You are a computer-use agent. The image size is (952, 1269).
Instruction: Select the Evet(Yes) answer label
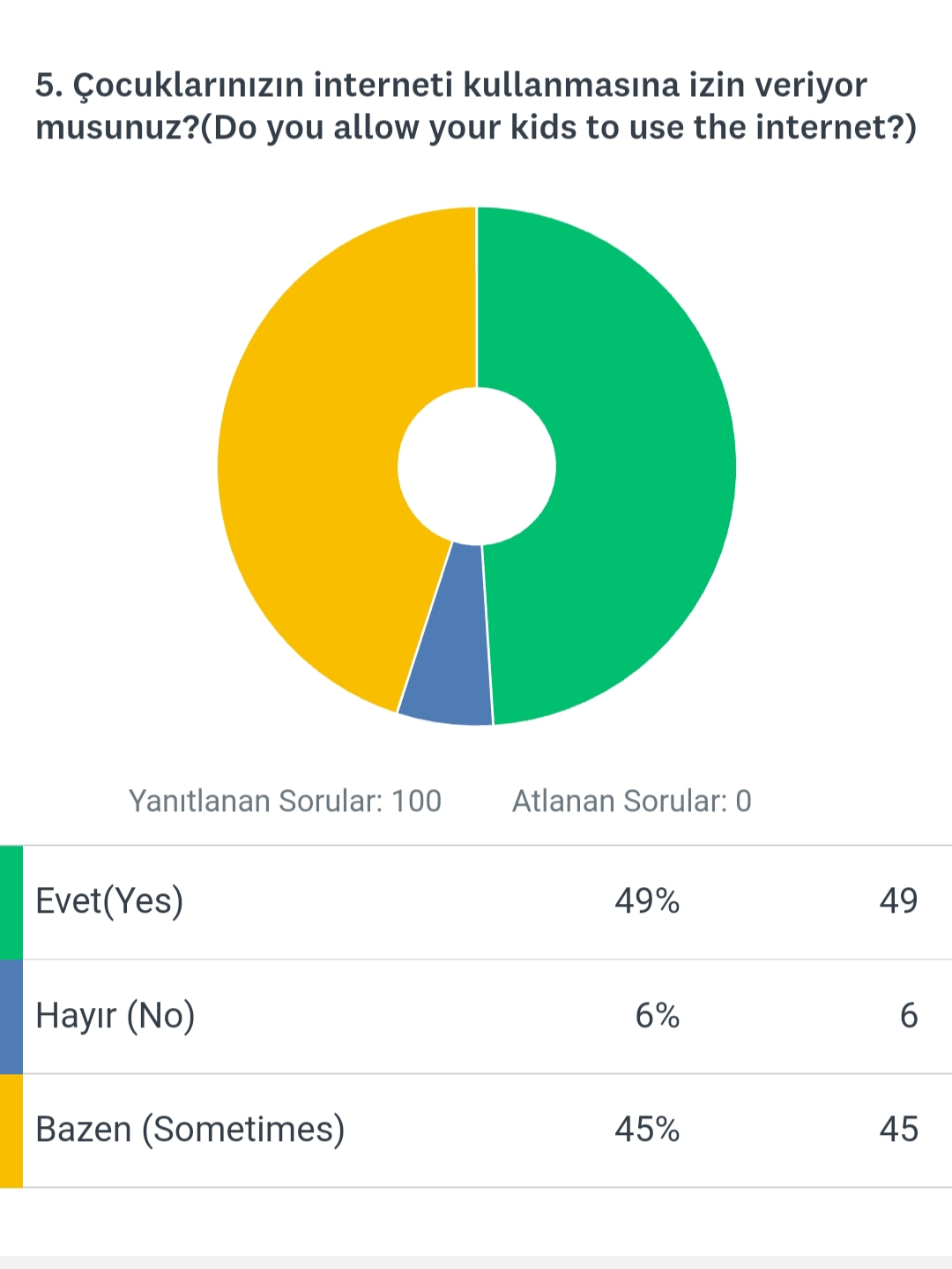coord(109,901)
